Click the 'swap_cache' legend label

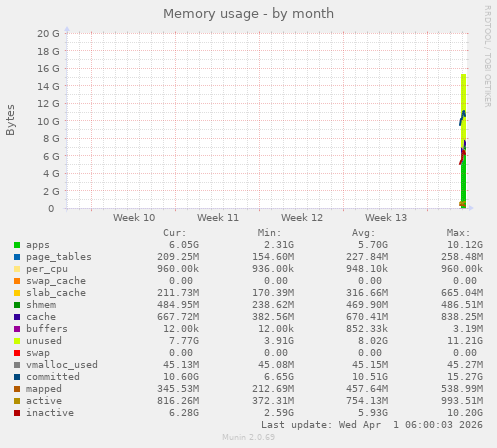pos(56,281)
